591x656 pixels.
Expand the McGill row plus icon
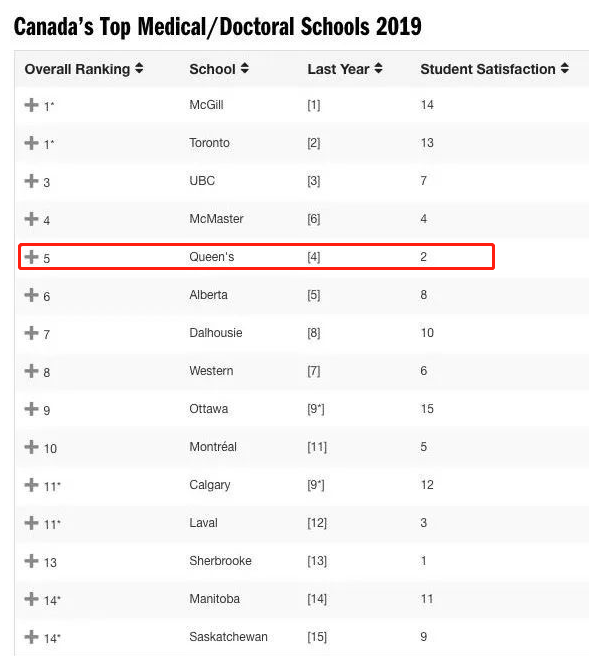[31, 105]
